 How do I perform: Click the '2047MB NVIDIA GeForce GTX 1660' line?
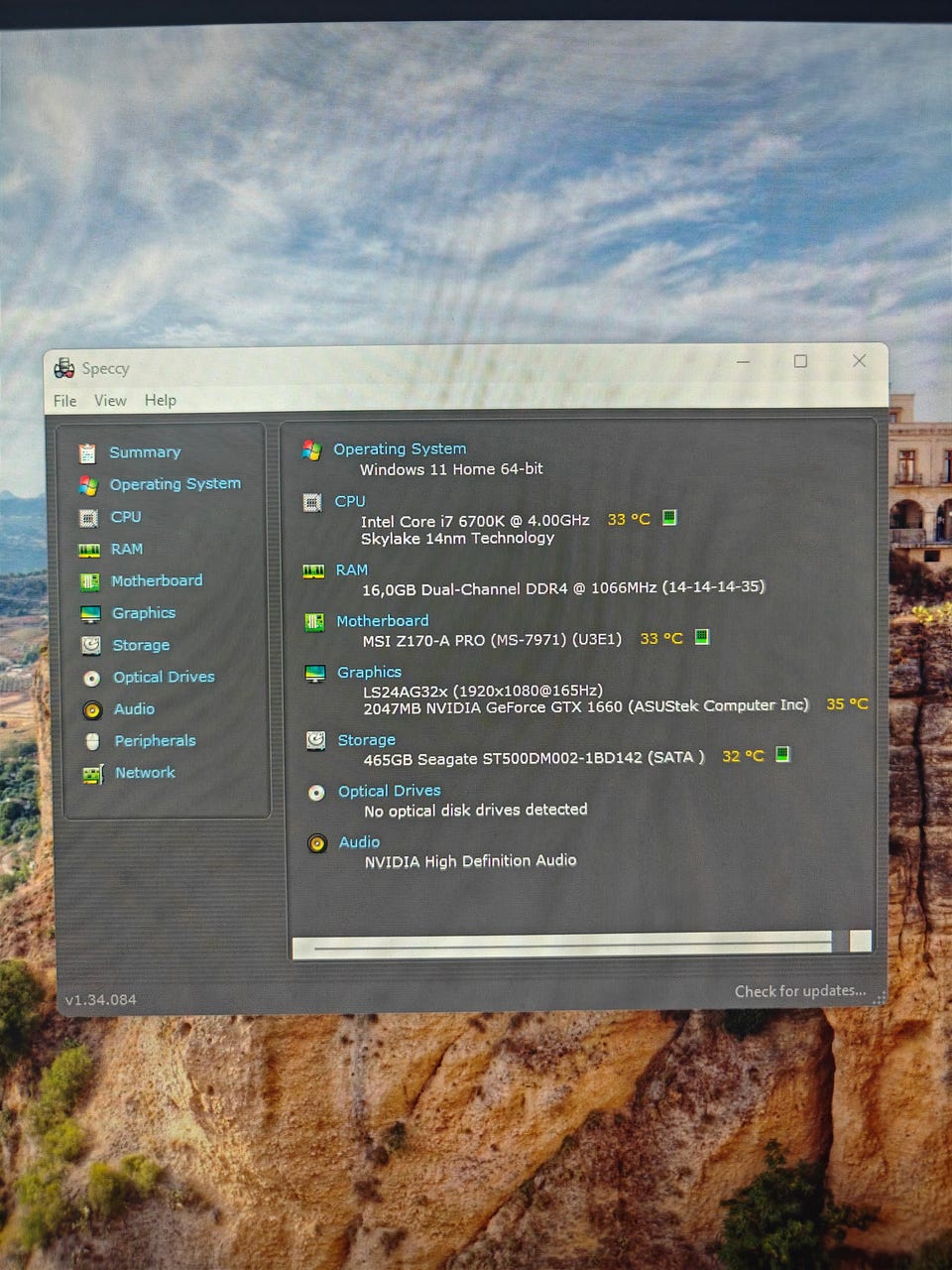pyautogui.click(x=586, y=707)
